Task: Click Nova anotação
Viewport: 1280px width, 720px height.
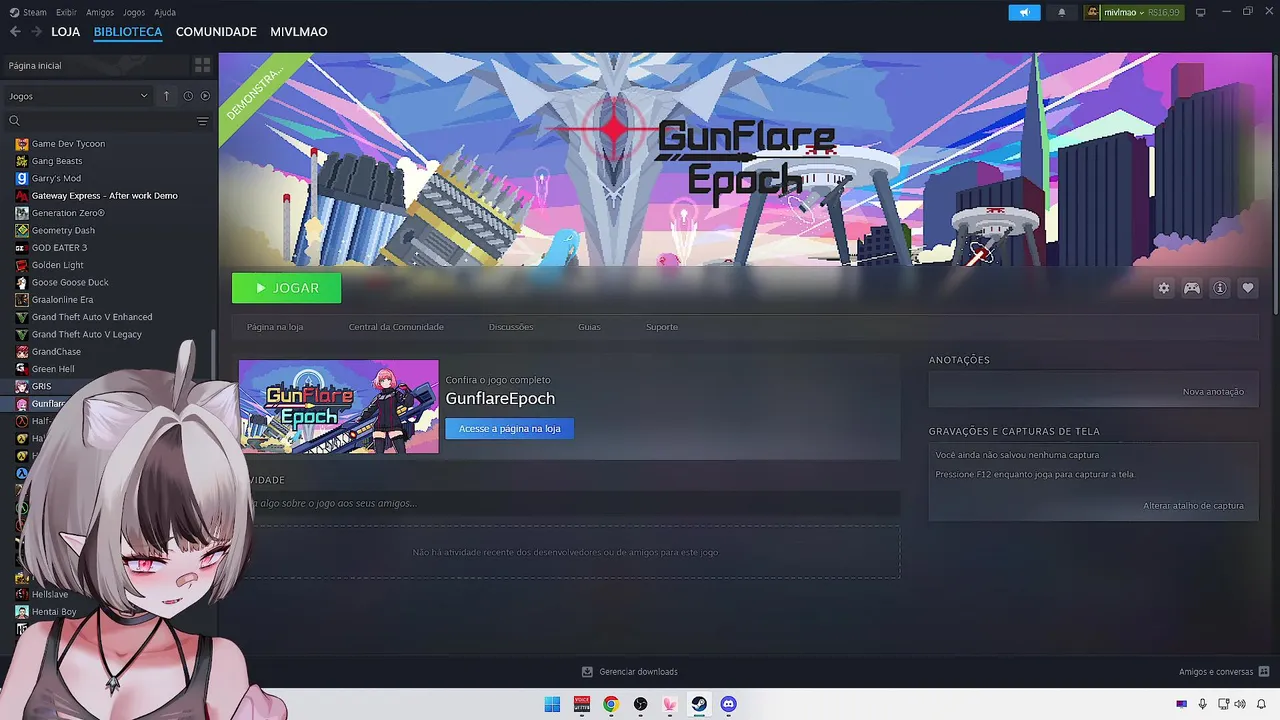Action: 1213,392
